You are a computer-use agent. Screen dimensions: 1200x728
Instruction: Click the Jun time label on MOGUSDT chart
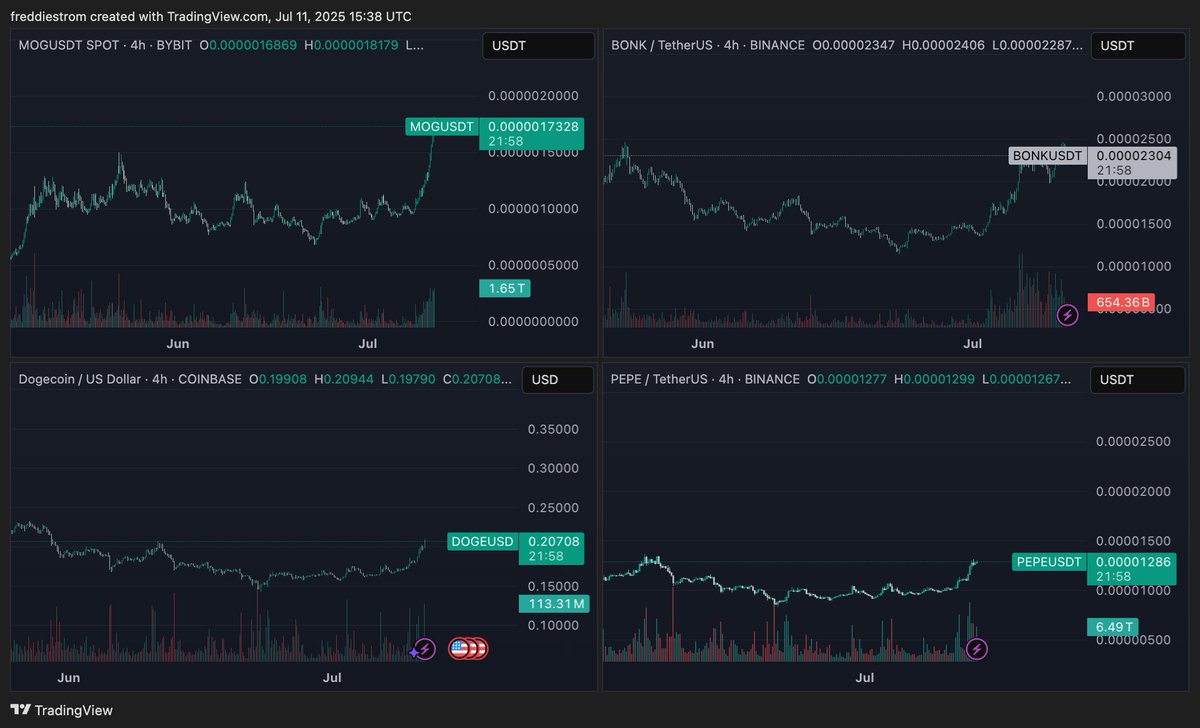coord(178,344)
